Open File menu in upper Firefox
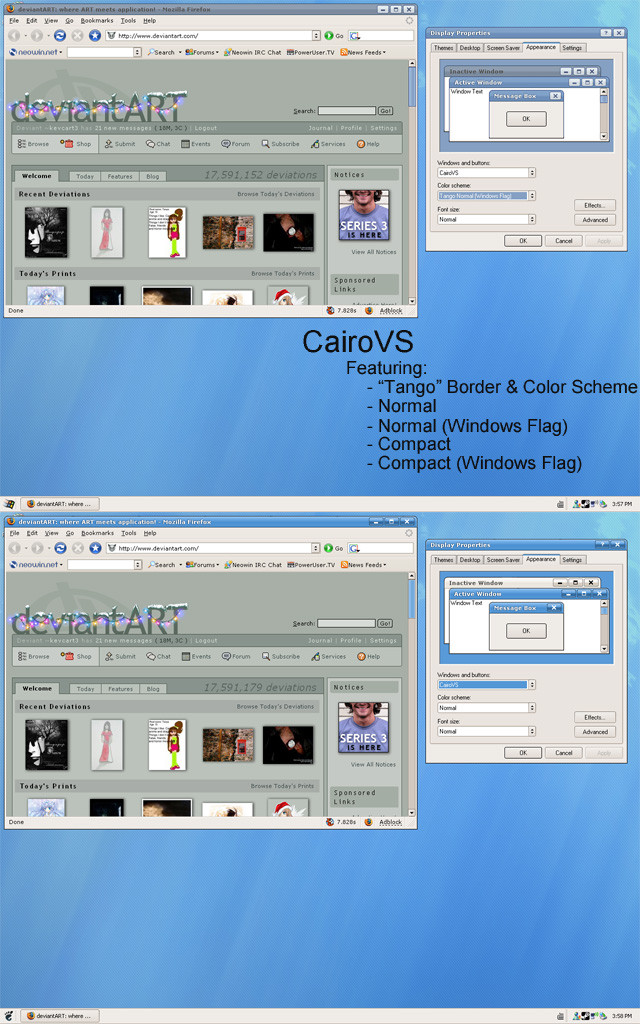This screenshot has height=1024, width=640. click(x=14, y=21)
